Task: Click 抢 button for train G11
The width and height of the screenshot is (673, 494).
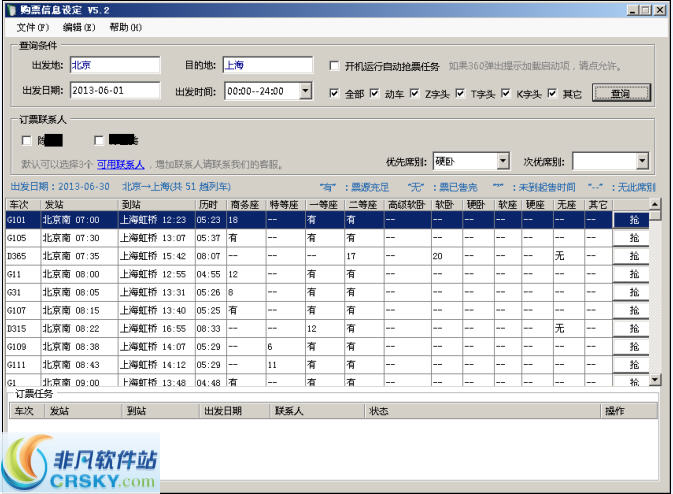Action: click(631, 274)
